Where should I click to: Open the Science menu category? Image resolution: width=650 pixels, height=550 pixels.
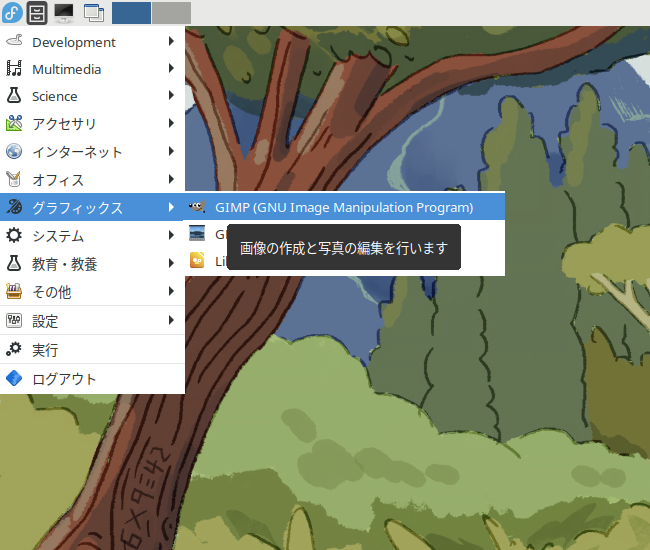[92, 96]
